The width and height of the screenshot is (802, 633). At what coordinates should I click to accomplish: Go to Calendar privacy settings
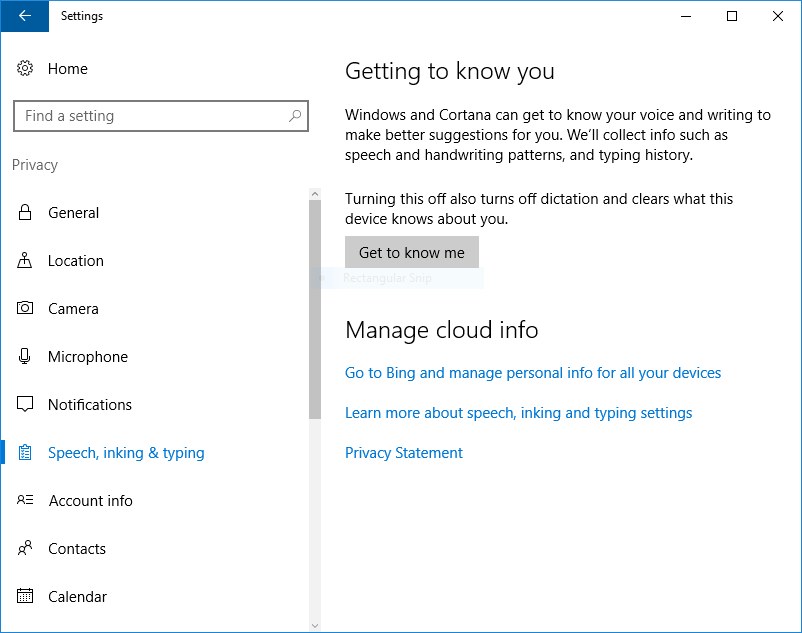(77, 597)
